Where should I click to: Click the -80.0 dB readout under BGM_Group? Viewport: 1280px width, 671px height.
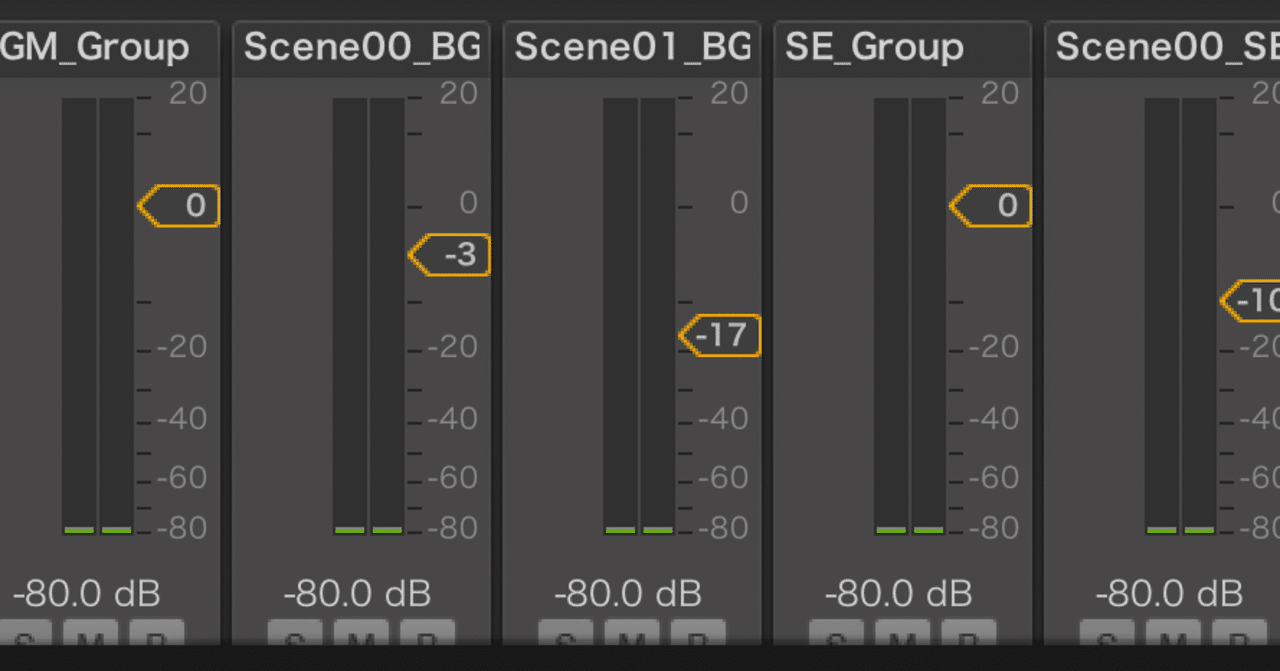[85, 593]
